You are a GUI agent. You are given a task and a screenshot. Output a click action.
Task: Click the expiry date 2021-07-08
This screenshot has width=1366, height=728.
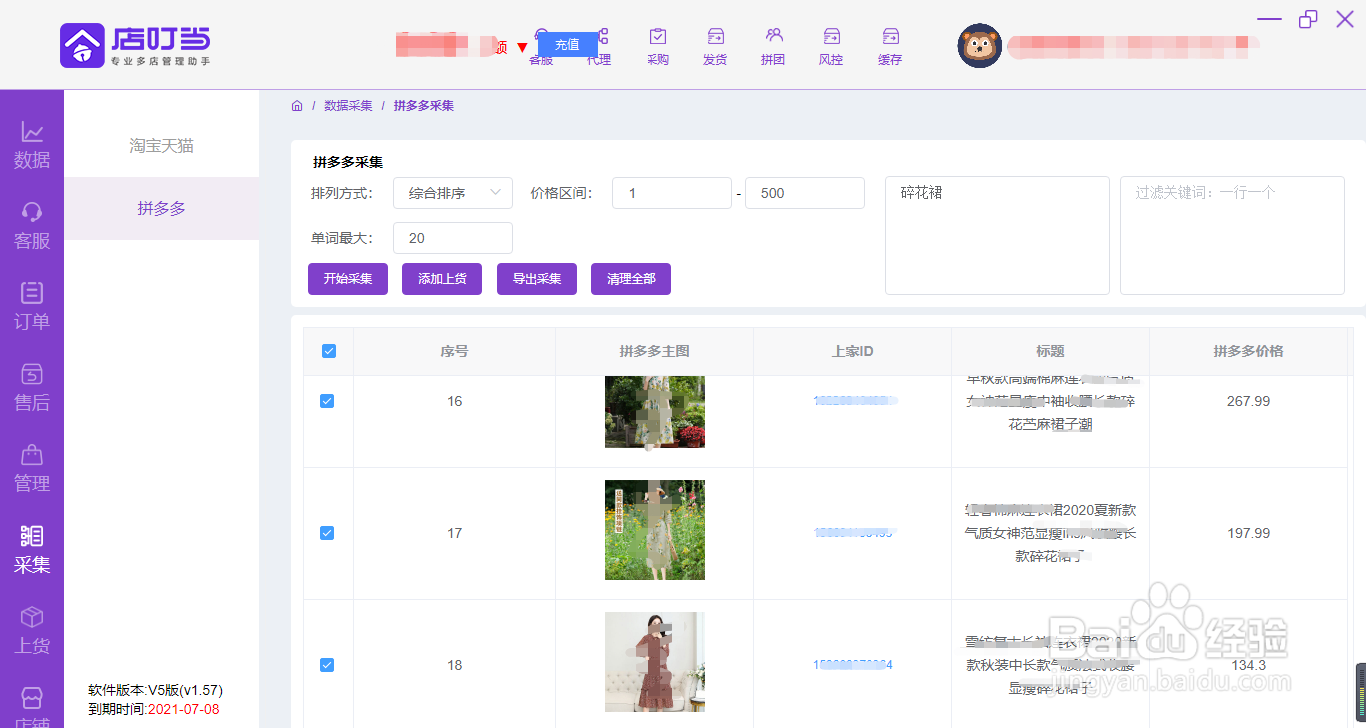[x=183, y=709]
